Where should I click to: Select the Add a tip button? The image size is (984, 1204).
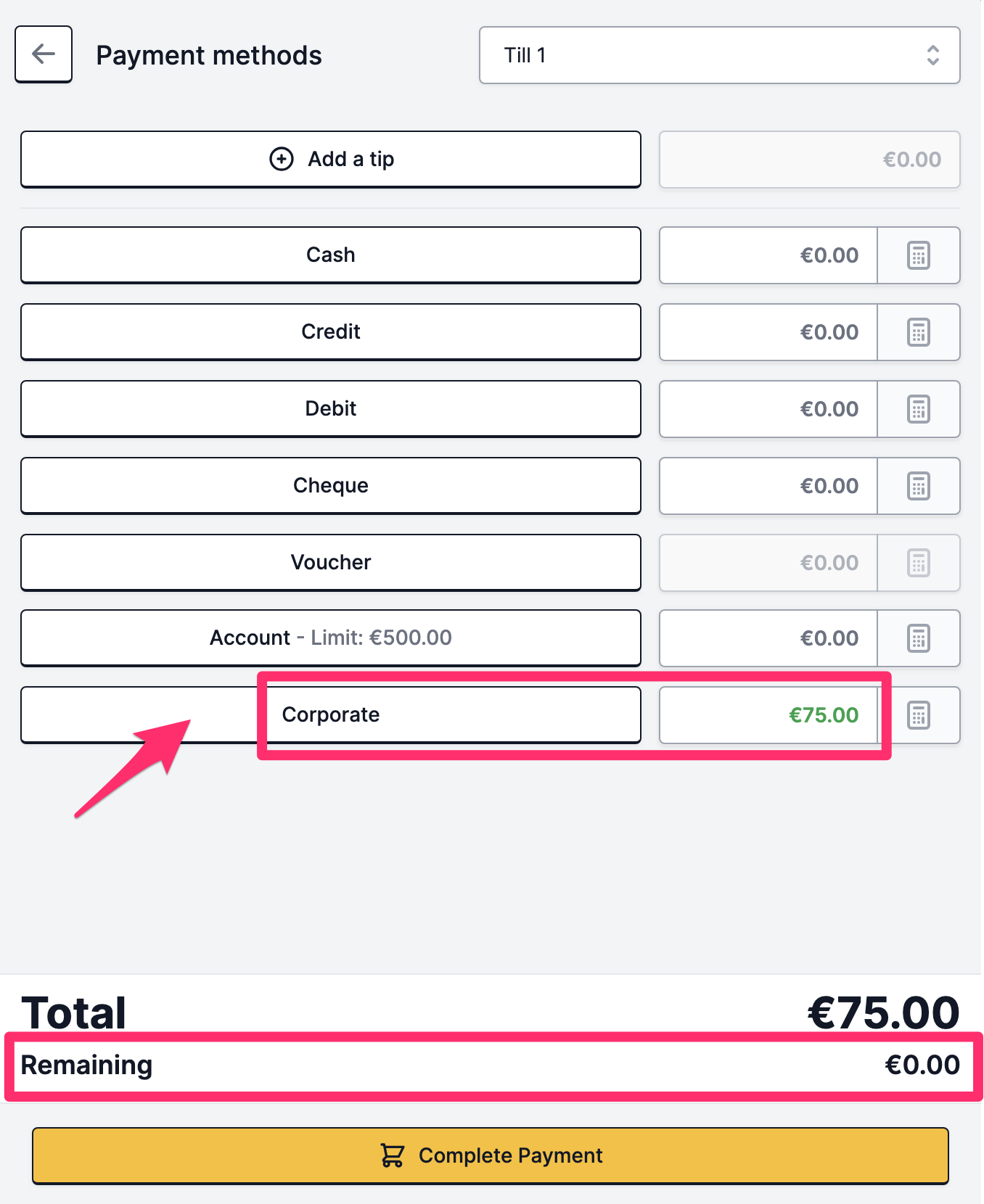click(x=331, y=160)
